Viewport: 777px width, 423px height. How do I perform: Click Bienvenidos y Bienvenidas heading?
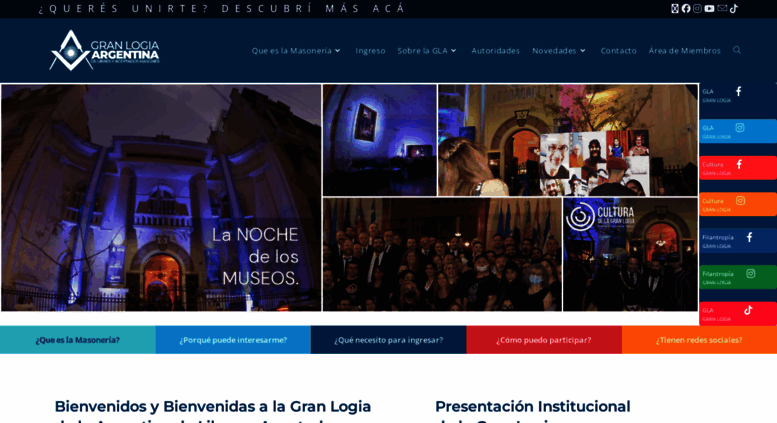pos(213,411)
